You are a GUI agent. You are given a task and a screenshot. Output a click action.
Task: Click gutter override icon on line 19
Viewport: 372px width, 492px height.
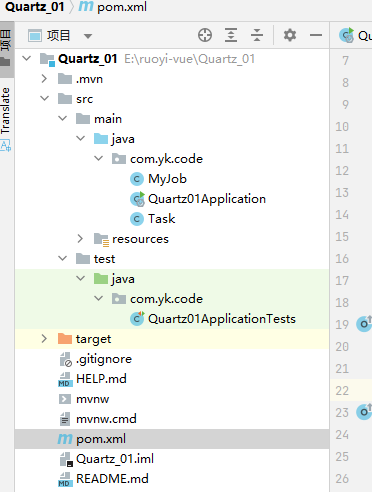[x=364, y=323]
